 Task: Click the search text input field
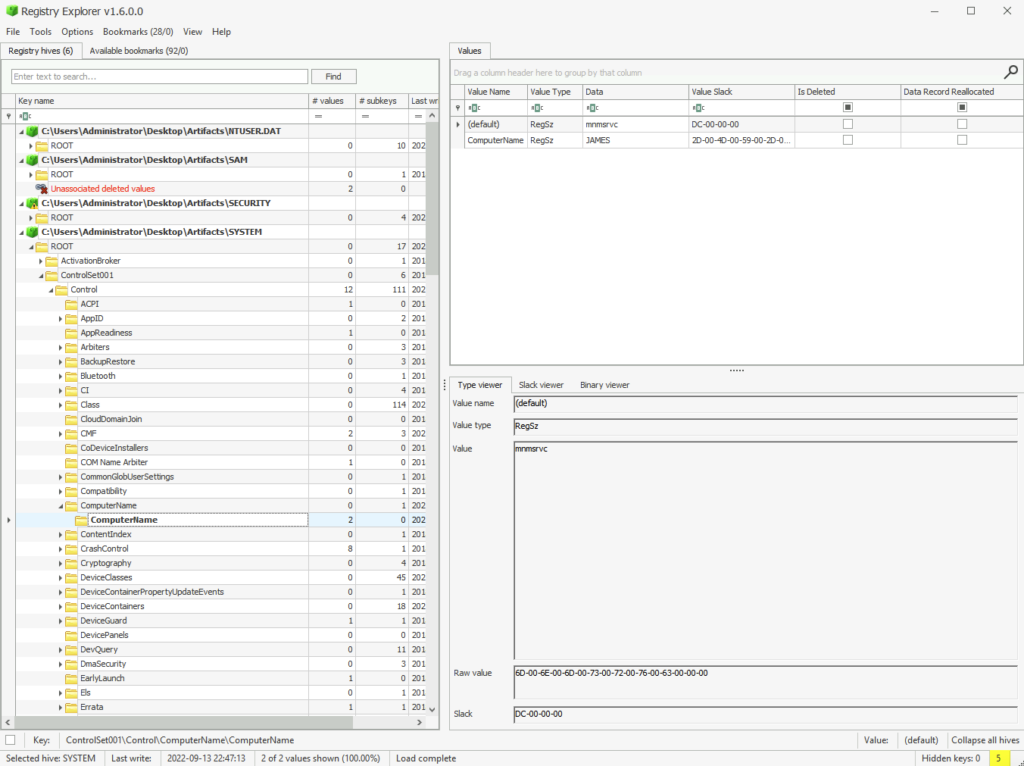159,76
